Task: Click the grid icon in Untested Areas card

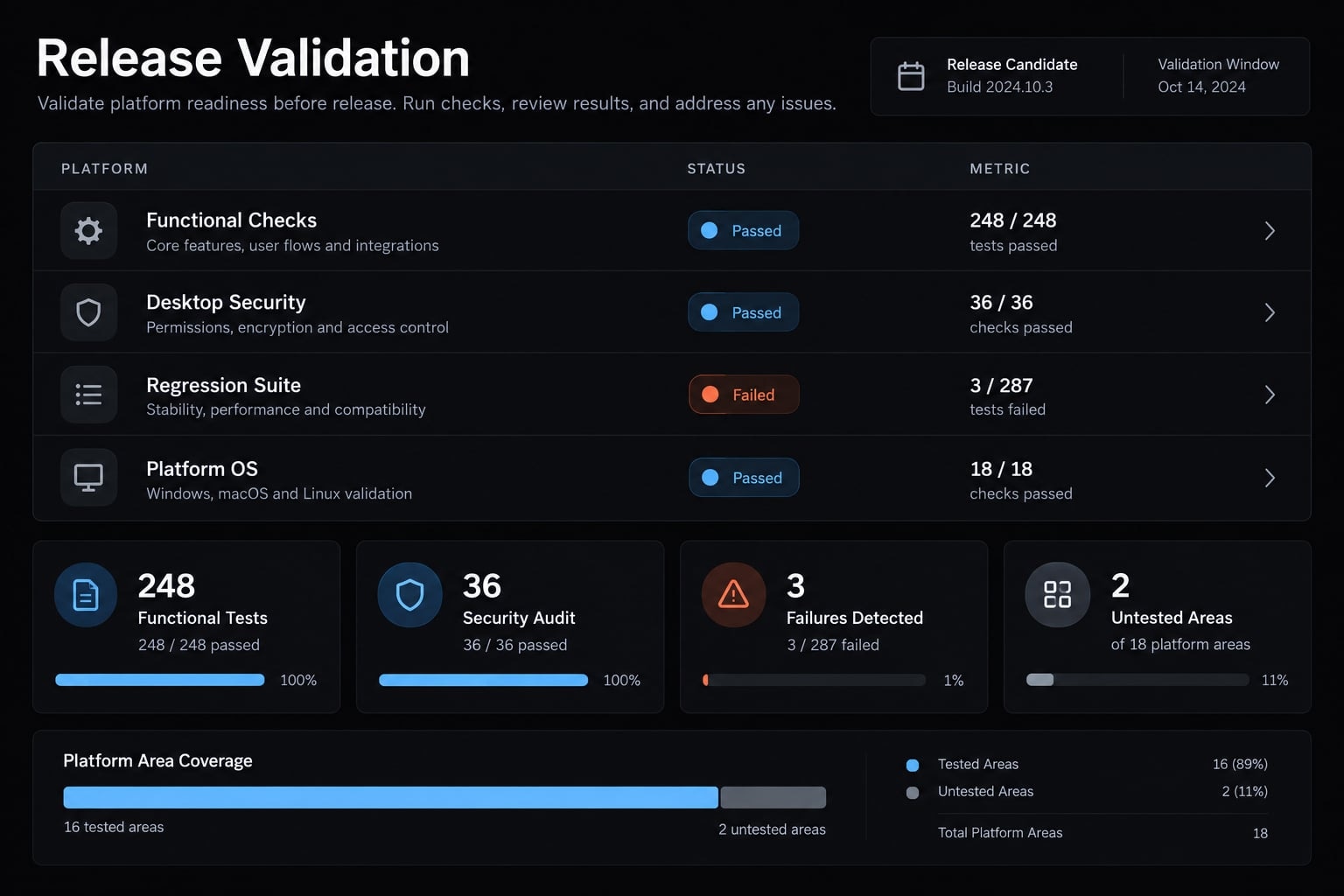Action: [1057, 595]
